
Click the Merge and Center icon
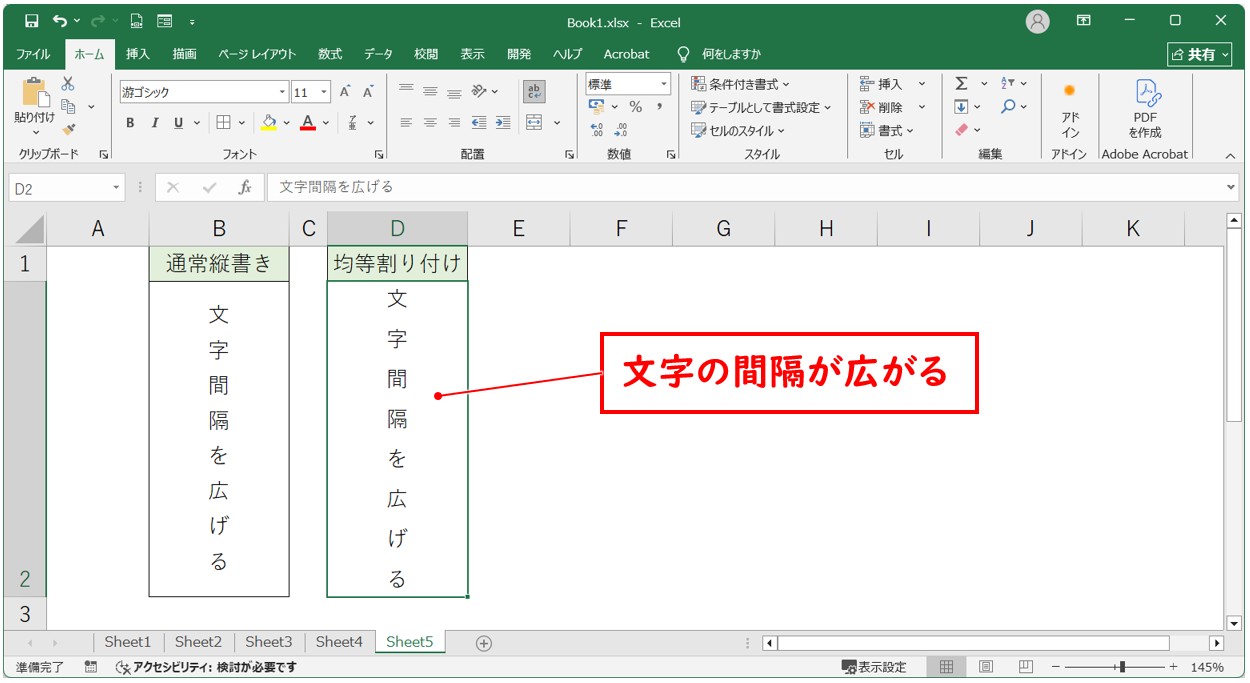534,123
